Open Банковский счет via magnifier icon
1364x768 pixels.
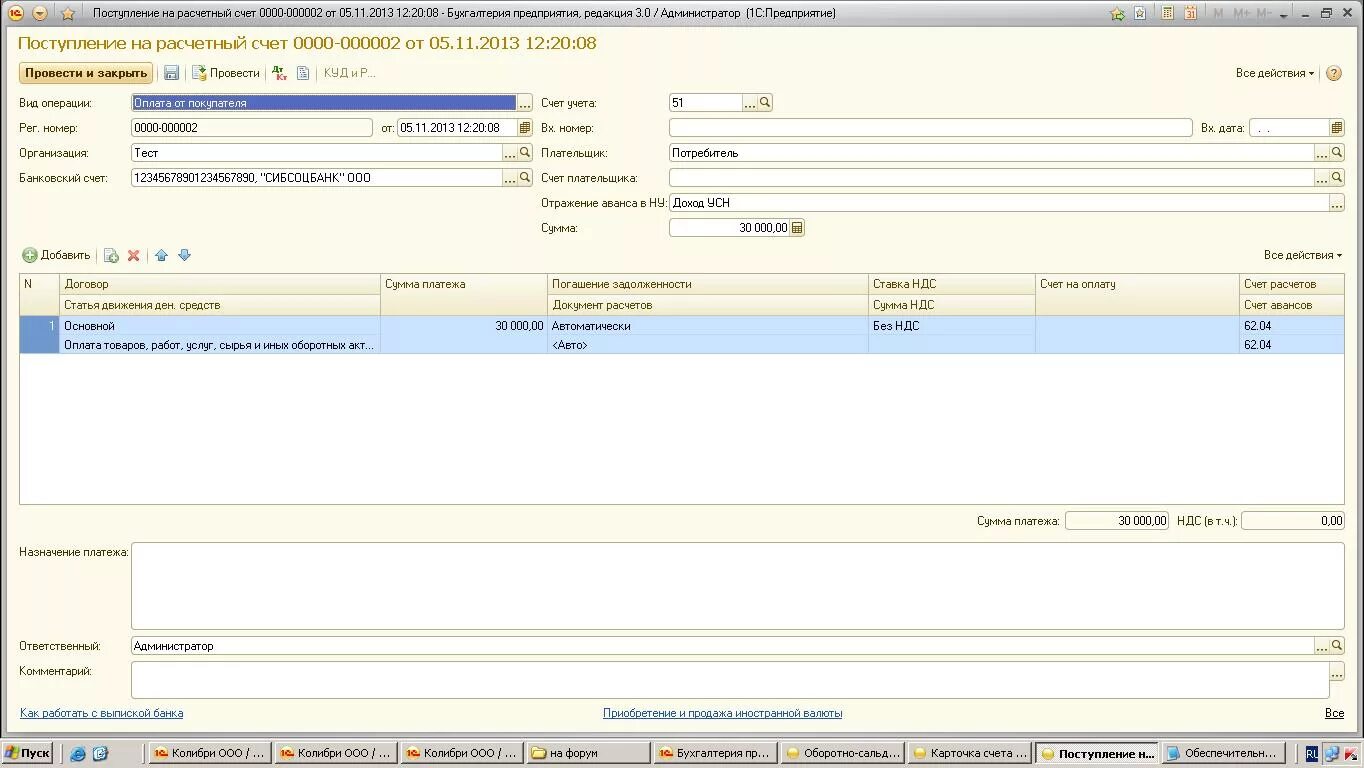coord(525,178)
